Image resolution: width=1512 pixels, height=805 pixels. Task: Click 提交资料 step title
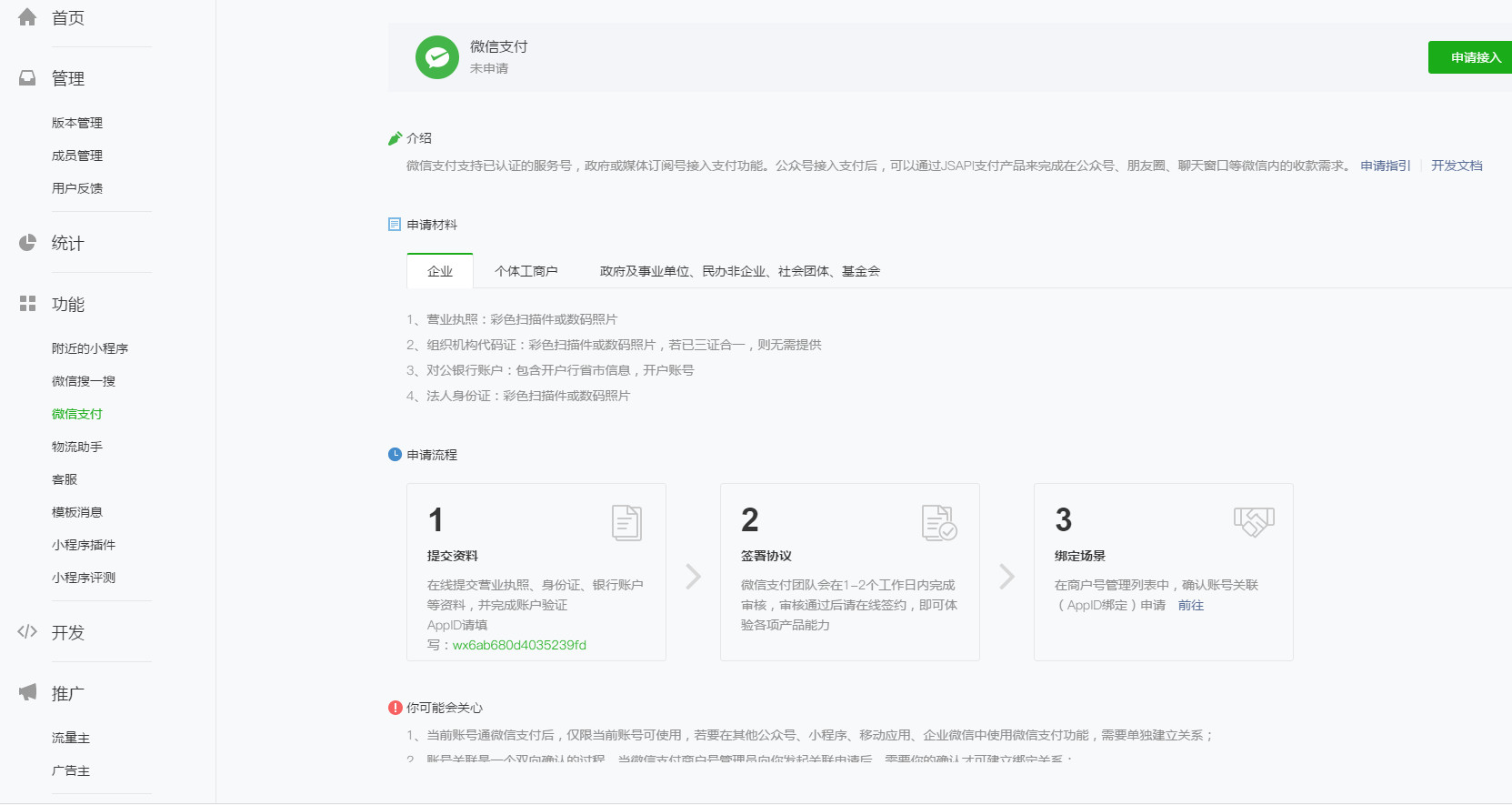(453, 556)
